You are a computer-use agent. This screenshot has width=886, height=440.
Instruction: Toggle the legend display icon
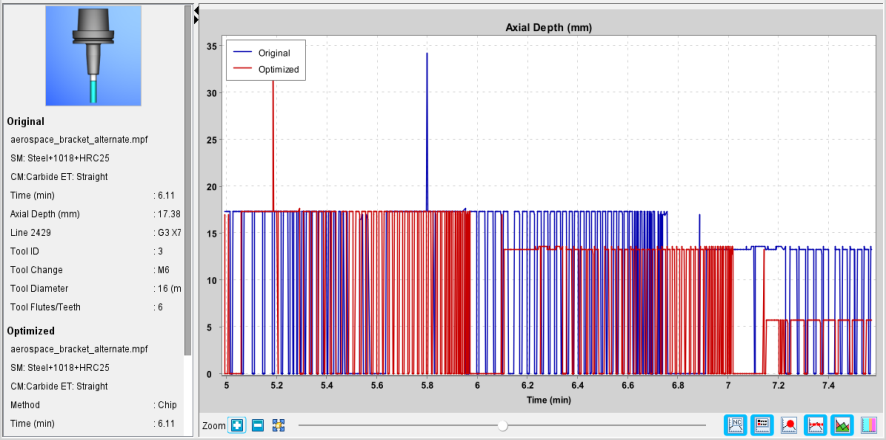tap(762, 424)
